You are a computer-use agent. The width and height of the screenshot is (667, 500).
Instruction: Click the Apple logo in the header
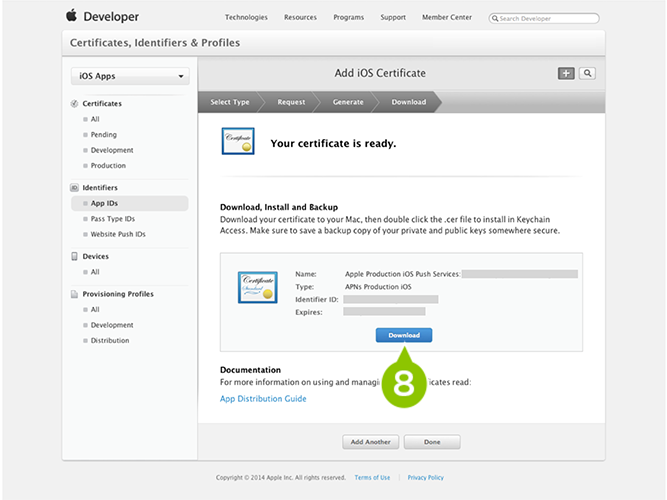click(71, 15)
